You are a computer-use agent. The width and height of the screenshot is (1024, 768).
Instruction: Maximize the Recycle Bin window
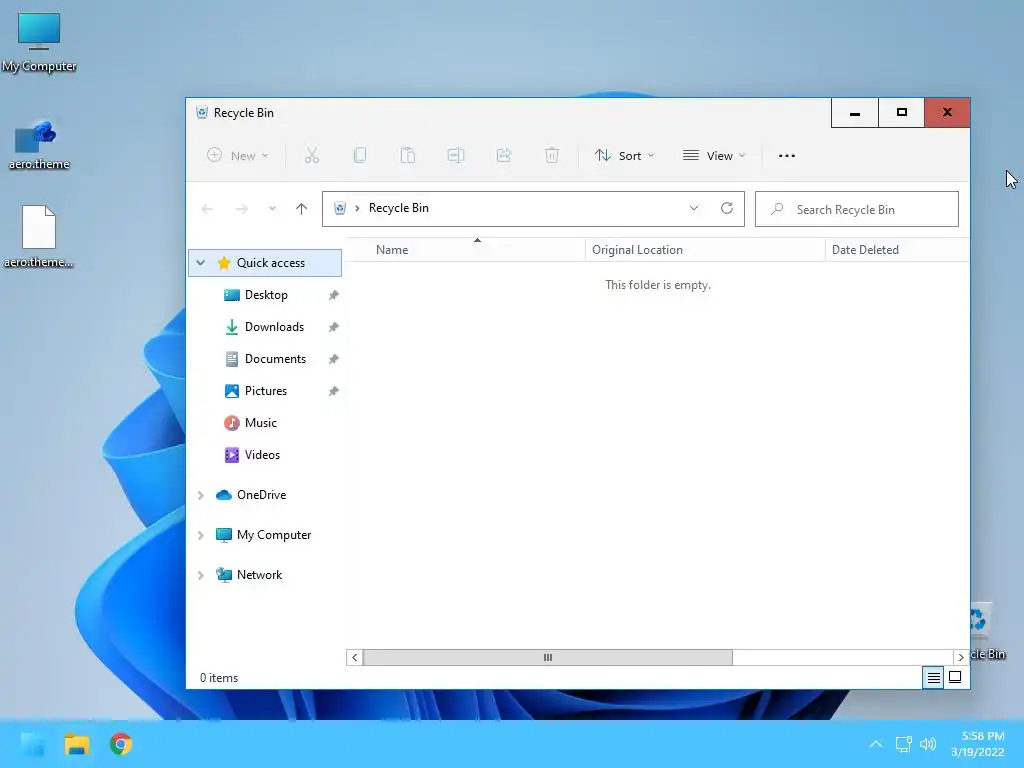[x=901, y=113]
